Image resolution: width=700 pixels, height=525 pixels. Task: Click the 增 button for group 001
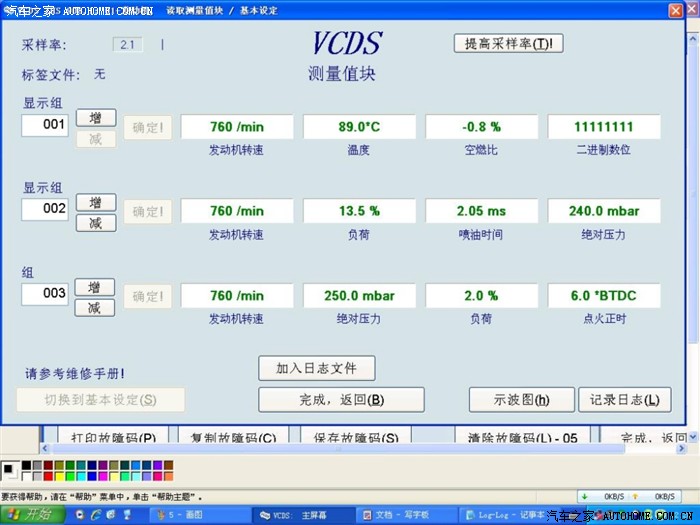94,118
